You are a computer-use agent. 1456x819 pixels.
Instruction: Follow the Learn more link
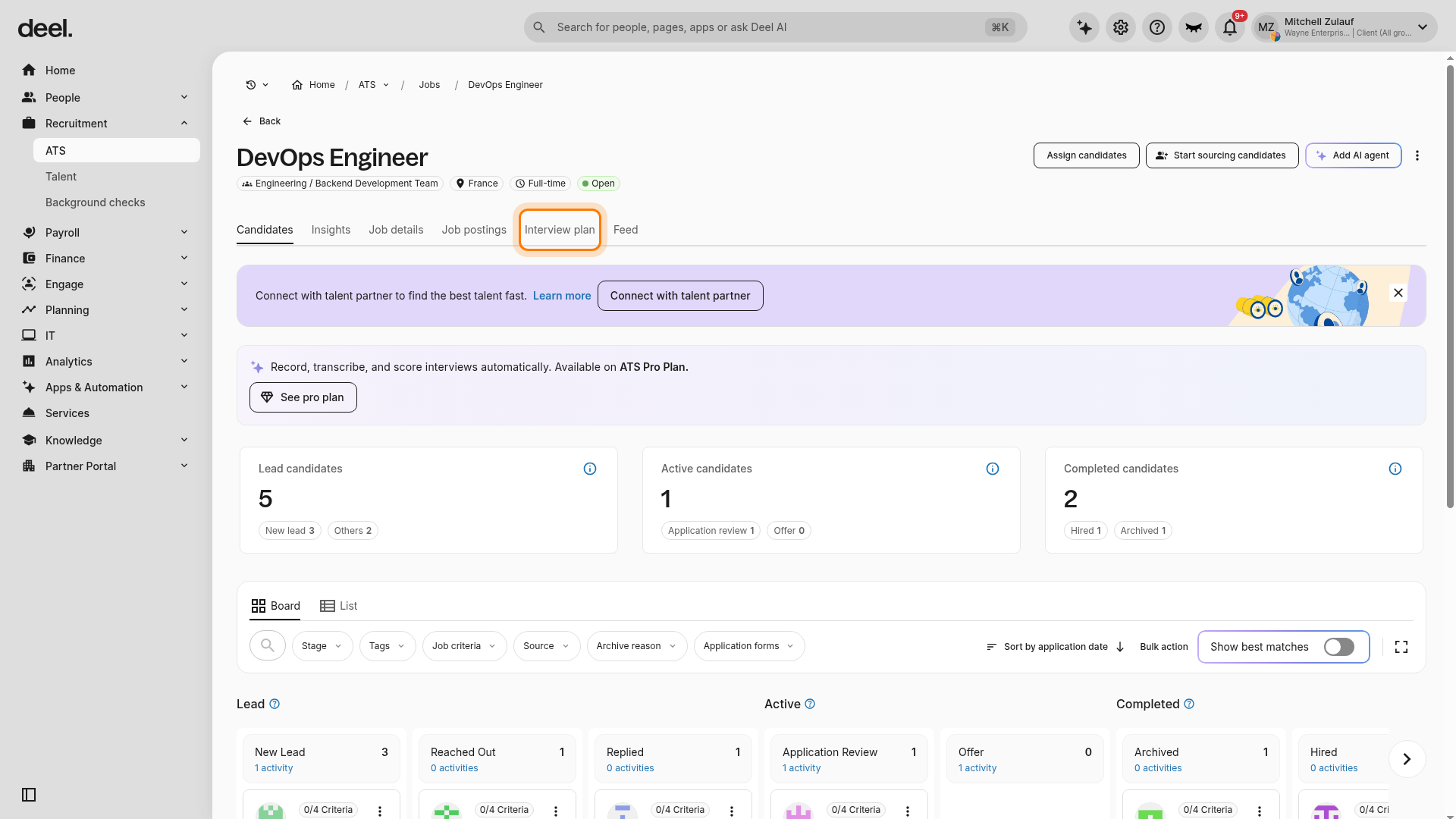[562, 296]
